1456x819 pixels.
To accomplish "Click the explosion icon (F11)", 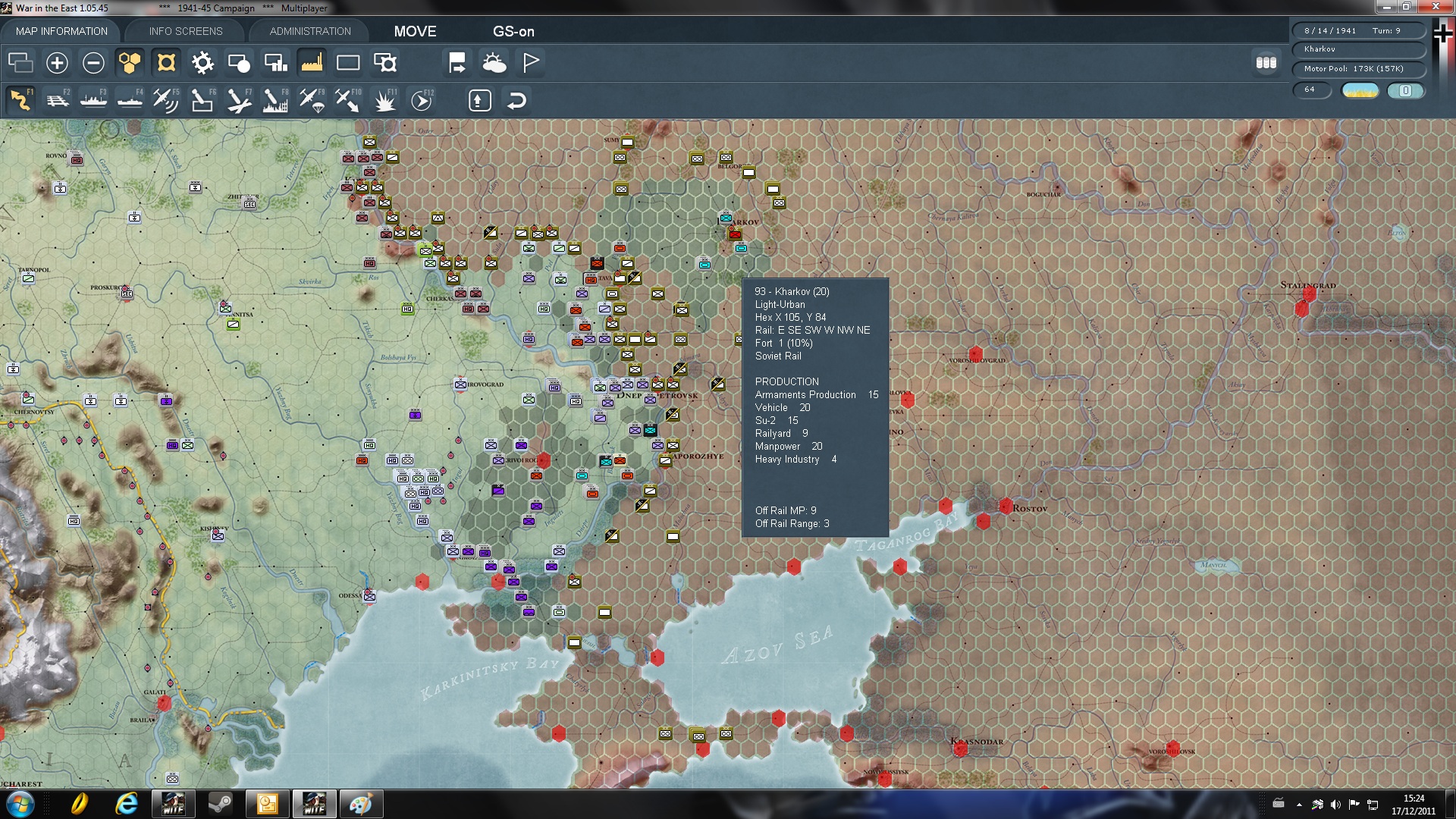I will tap(385, 100).
